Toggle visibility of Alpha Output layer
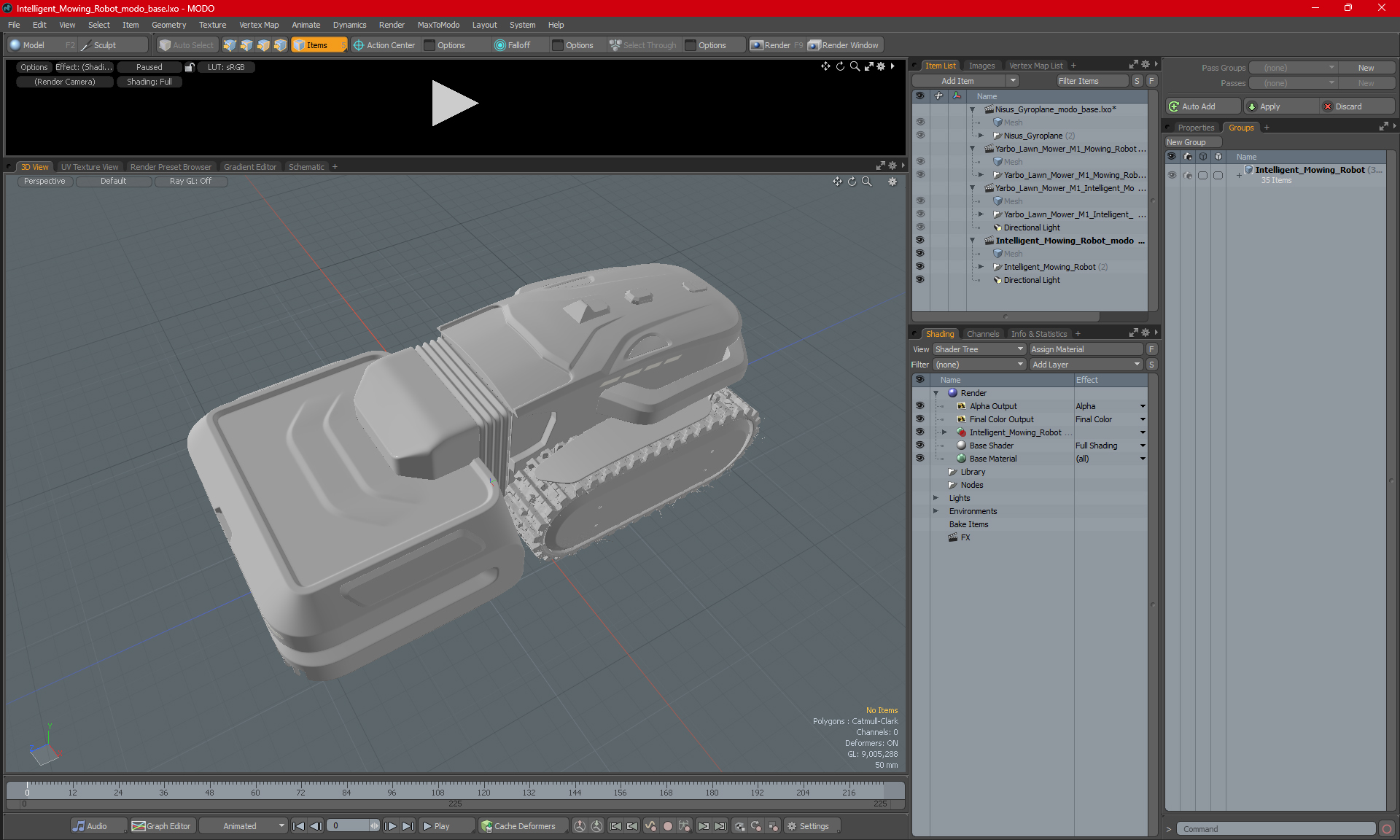 click(x=920, y=406)
